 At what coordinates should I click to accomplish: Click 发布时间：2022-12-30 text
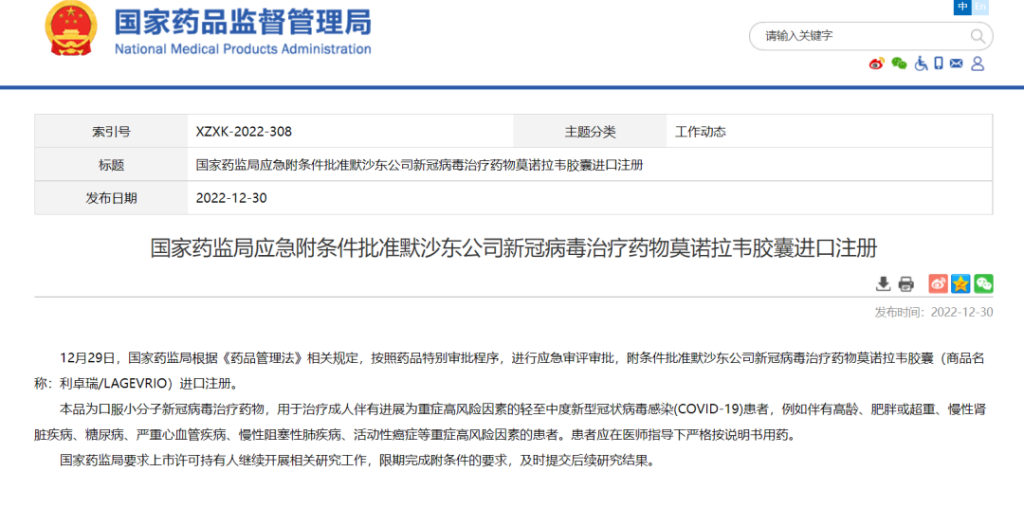click(934, 312)
